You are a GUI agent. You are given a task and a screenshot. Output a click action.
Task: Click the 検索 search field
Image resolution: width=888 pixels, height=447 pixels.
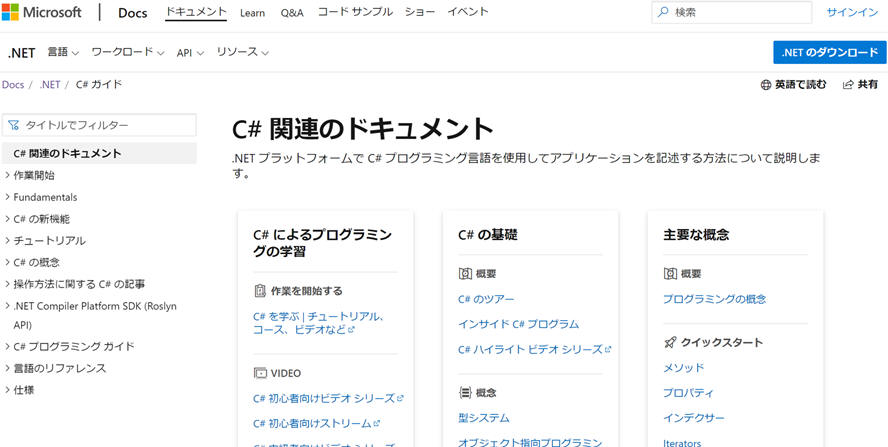coord(731,12)
